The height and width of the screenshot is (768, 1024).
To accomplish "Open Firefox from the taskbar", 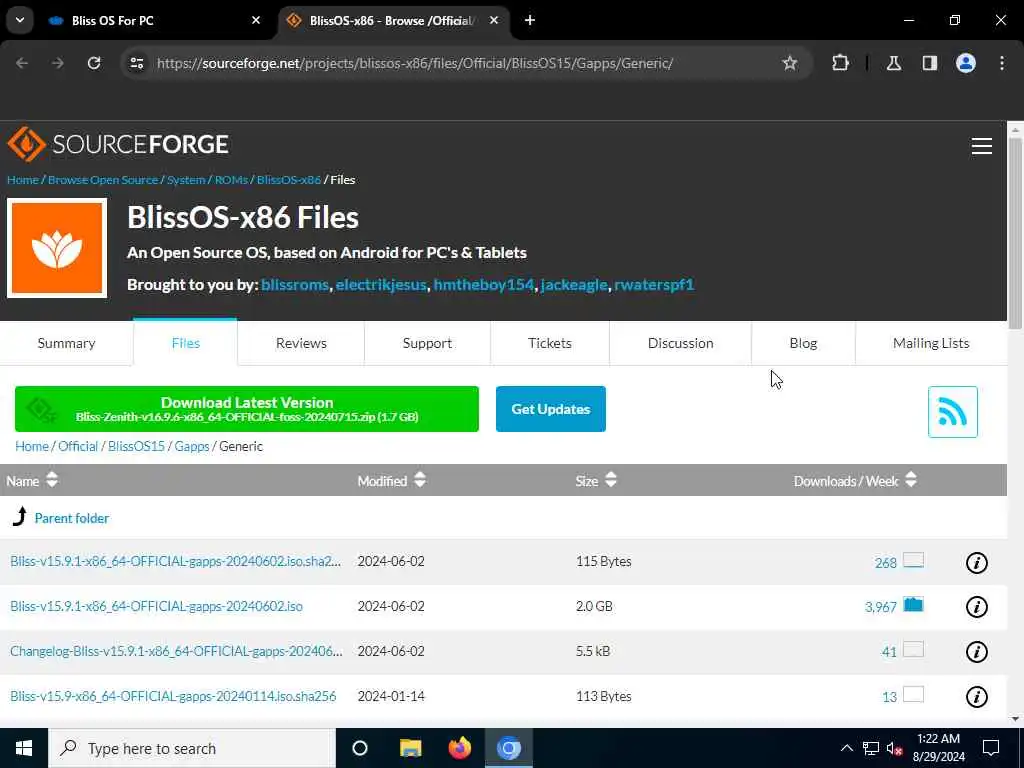I will (x=460, y=748).
